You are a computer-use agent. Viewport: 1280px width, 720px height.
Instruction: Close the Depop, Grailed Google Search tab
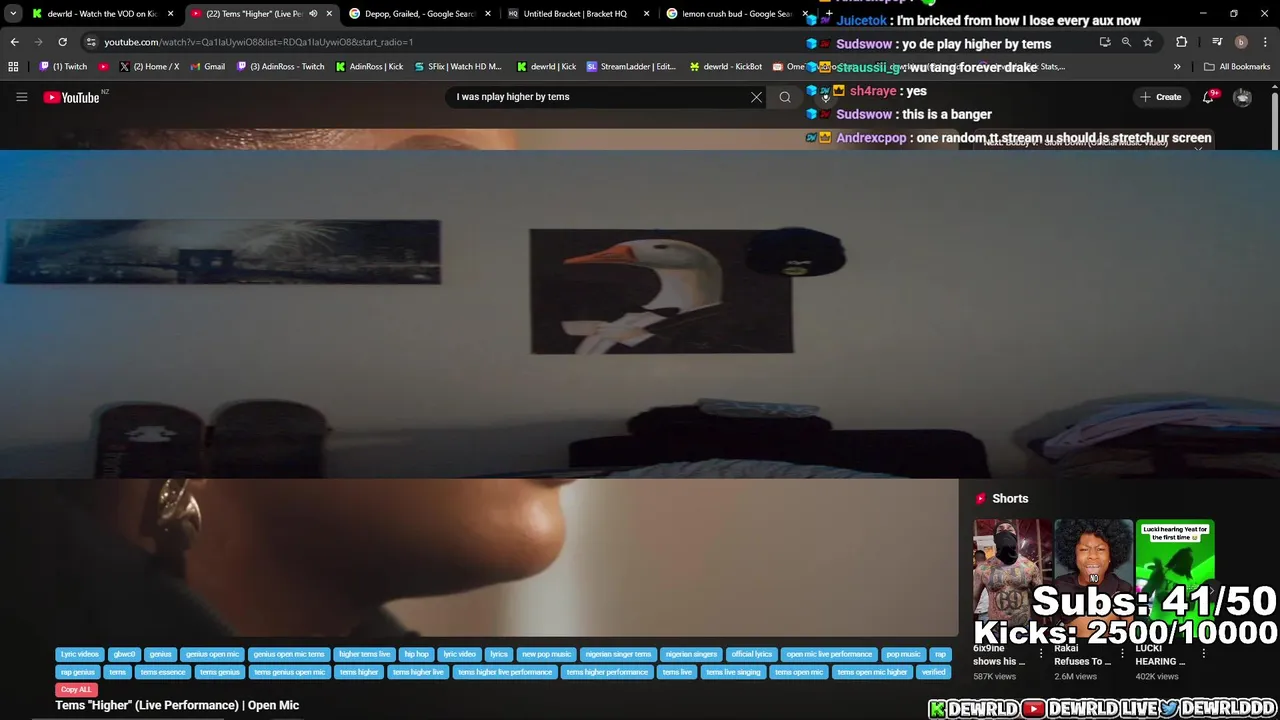(488, 14)
